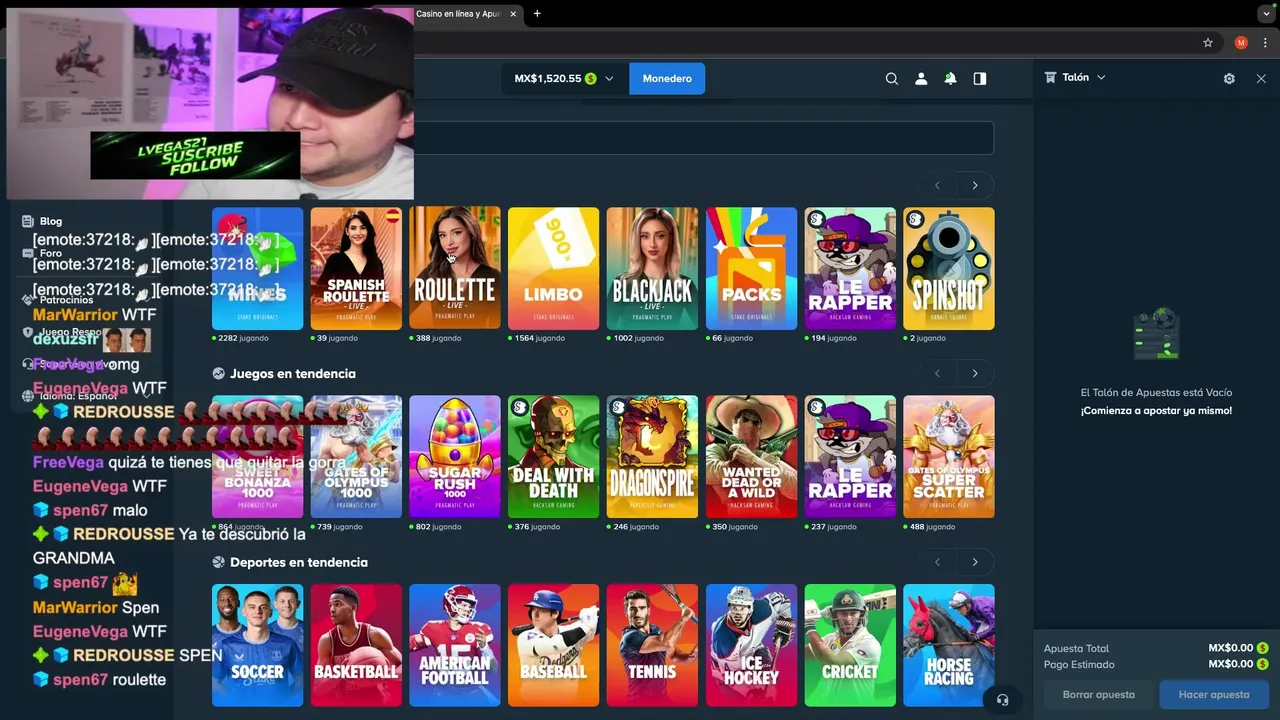Show previous games in top carousel row

click(x=937, y=185)
